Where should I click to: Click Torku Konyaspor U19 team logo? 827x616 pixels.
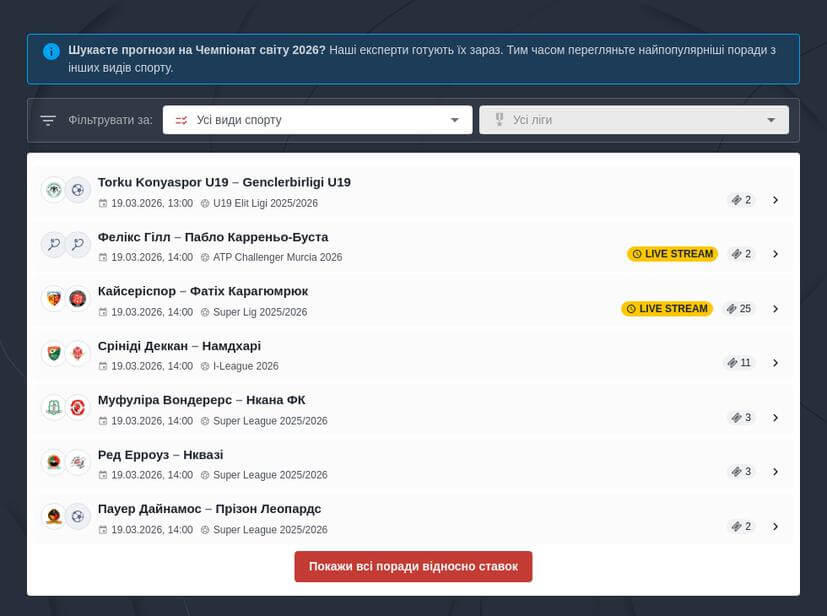pyautogui.click(x=53, y=190)
